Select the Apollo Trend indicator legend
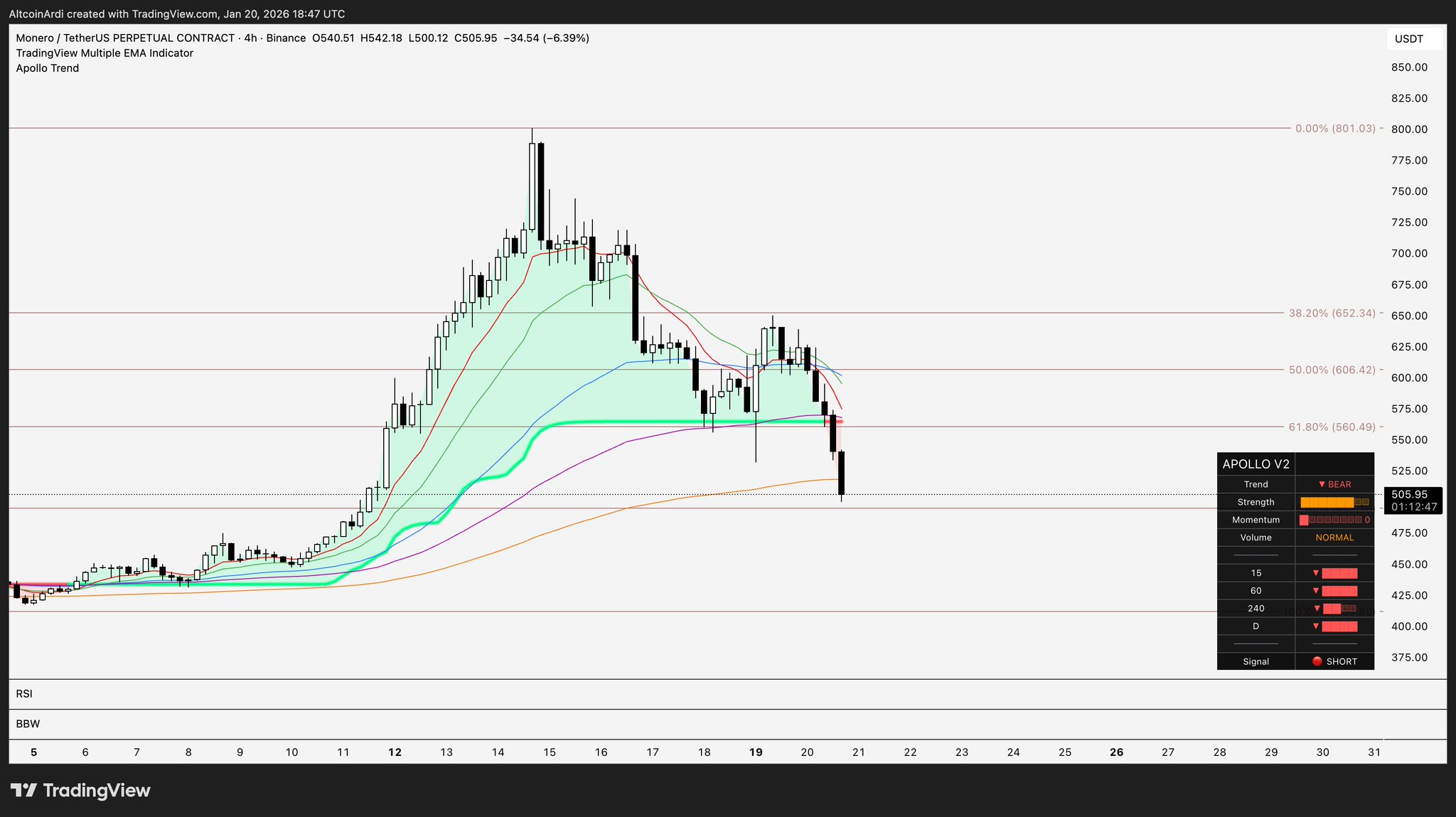Image resolution: width=1456 pixels, height=817 pixels. 48,68
